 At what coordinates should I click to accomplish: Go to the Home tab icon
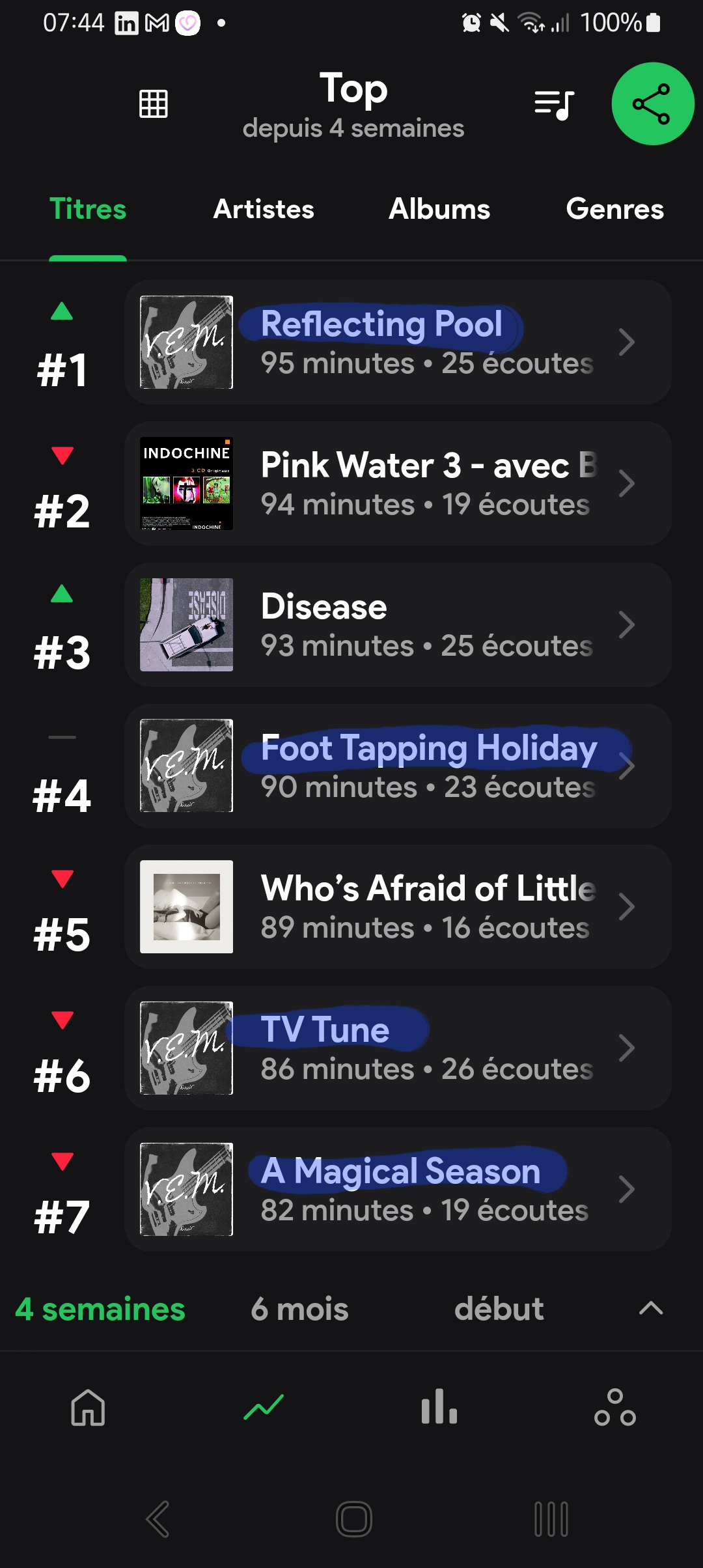(x=88, y=1408)
